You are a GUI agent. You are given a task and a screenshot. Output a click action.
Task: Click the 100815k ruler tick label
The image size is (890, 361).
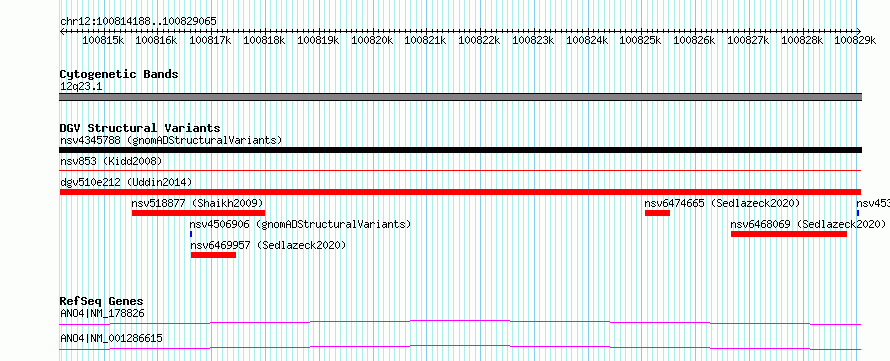coord(103,40)
